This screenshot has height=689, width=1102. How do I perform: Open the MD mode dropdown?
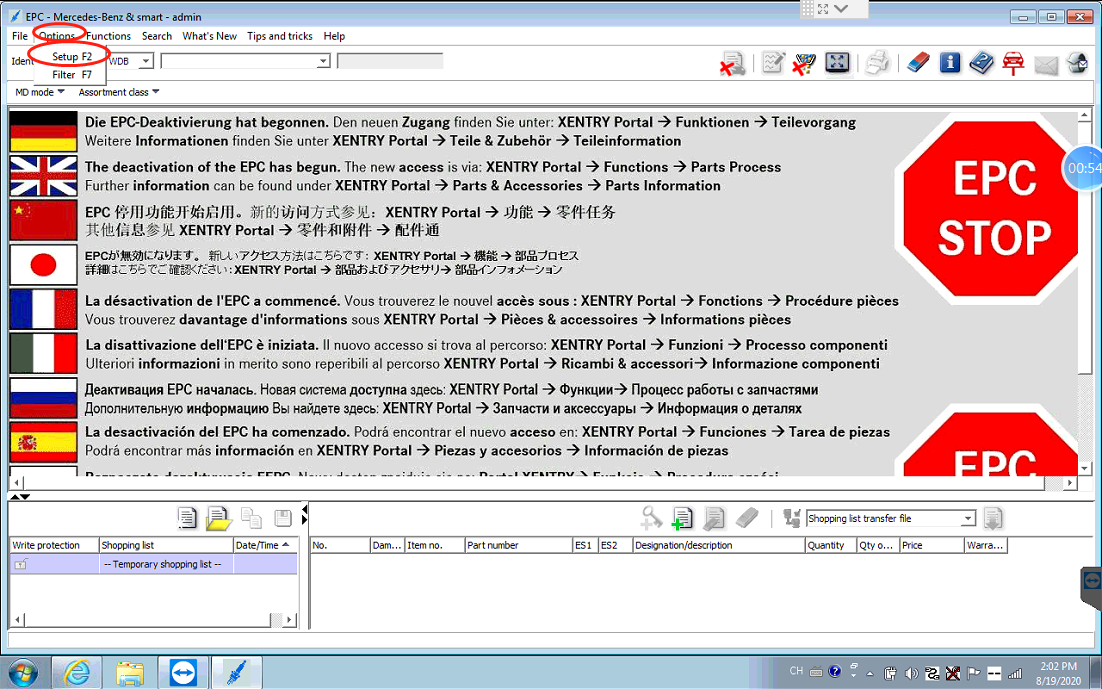[x=40, y=92]
